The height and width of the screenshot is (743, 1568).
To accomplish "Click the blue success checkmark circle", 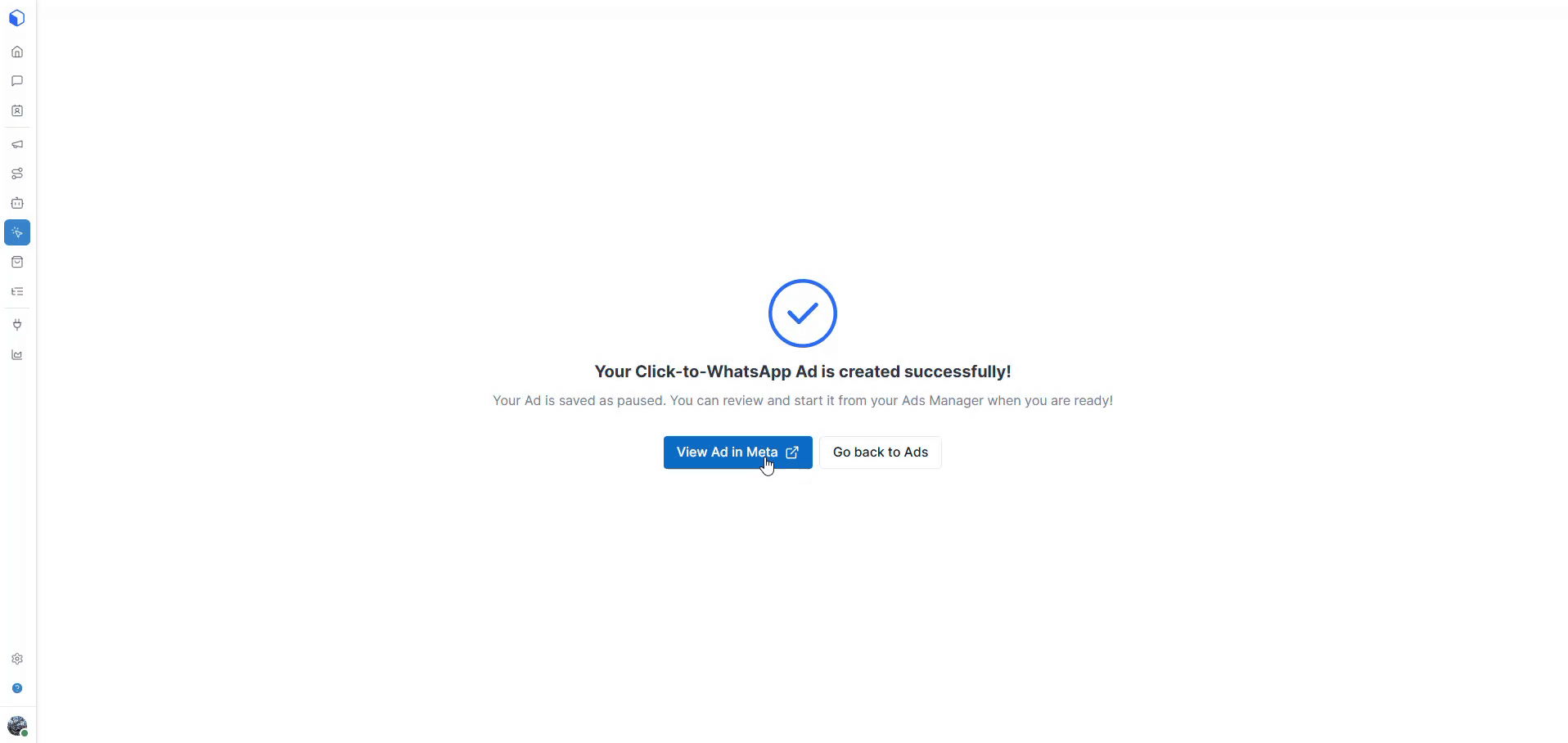I will (803, 313).
